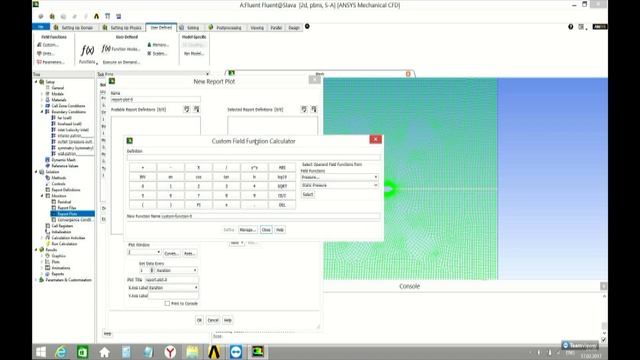The image size is (640, 360).
Task: Open the Fluent app icon on taskbar
Action: pyautogui.click(x=257, y=352)
